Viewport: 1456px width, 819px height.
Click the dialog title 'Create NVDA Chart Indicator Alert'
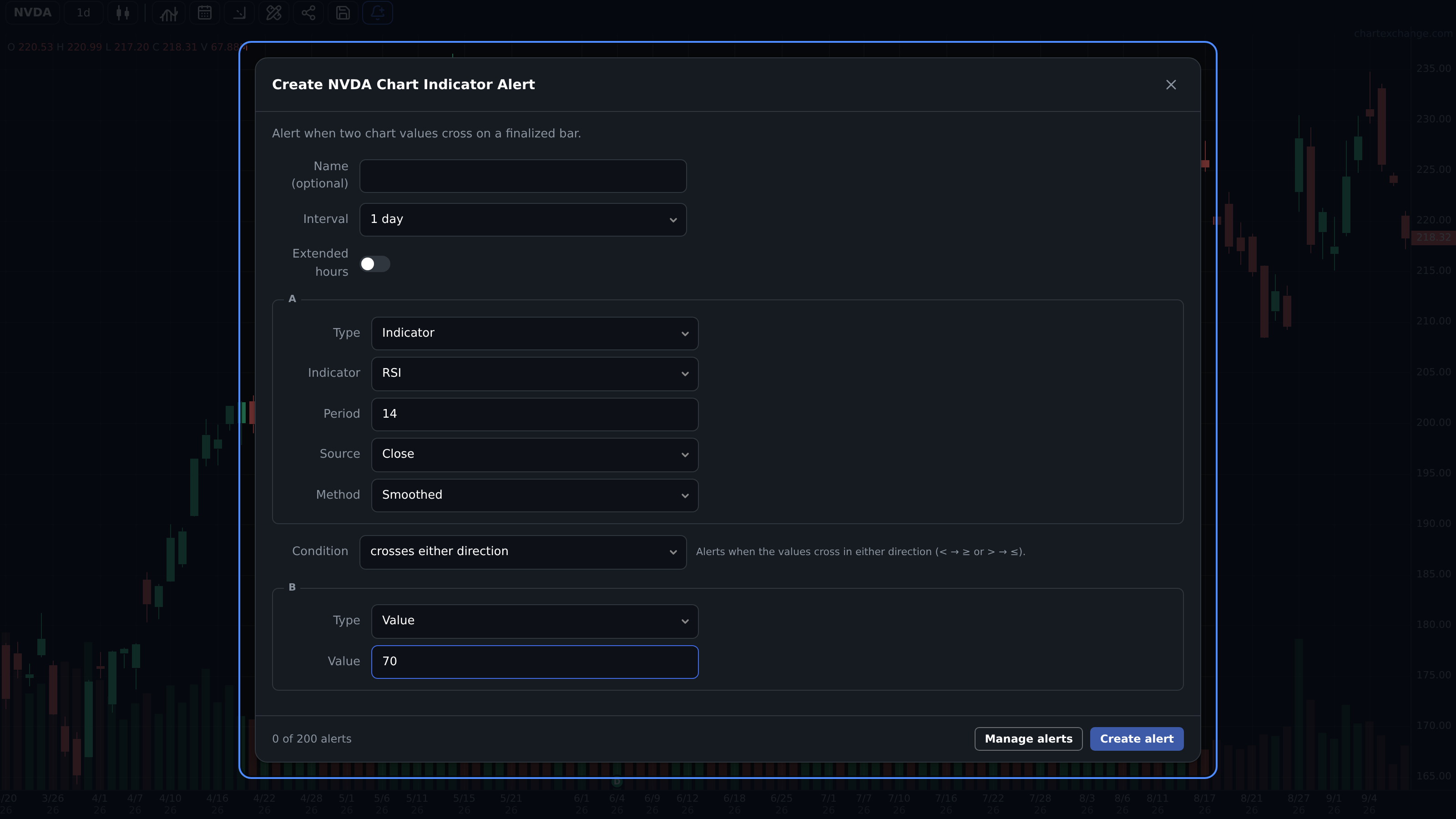403,84
